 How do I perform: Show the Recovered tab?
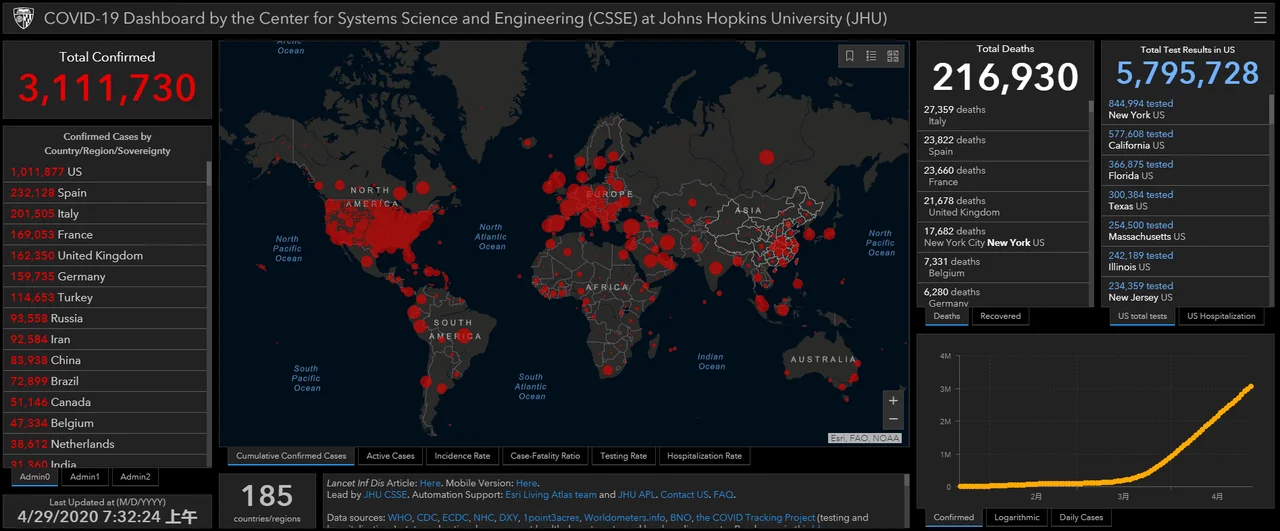pos(1000,316)
